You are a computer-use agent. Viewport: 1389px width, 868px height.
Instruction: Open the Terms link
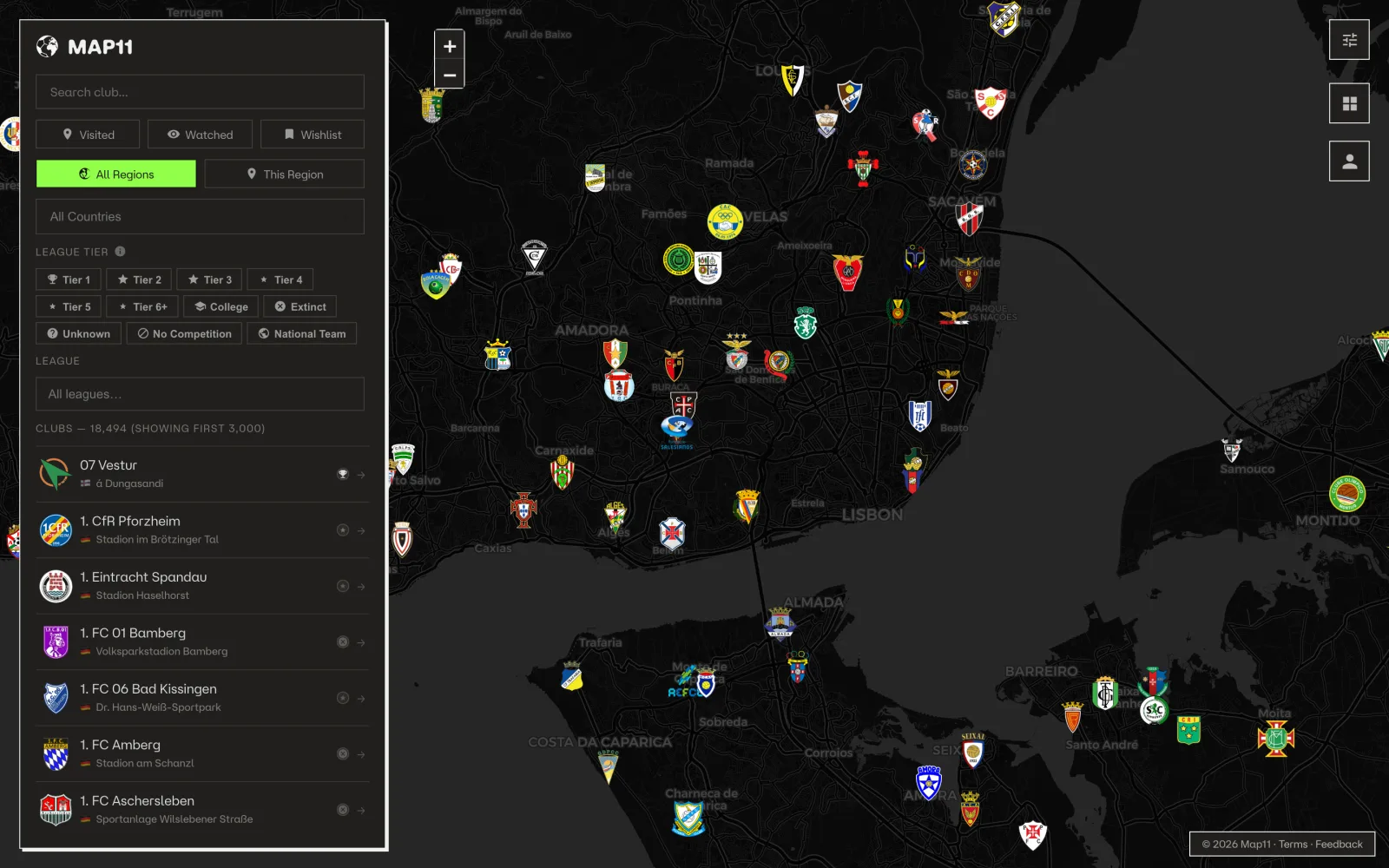click(x=1293, y=844)
